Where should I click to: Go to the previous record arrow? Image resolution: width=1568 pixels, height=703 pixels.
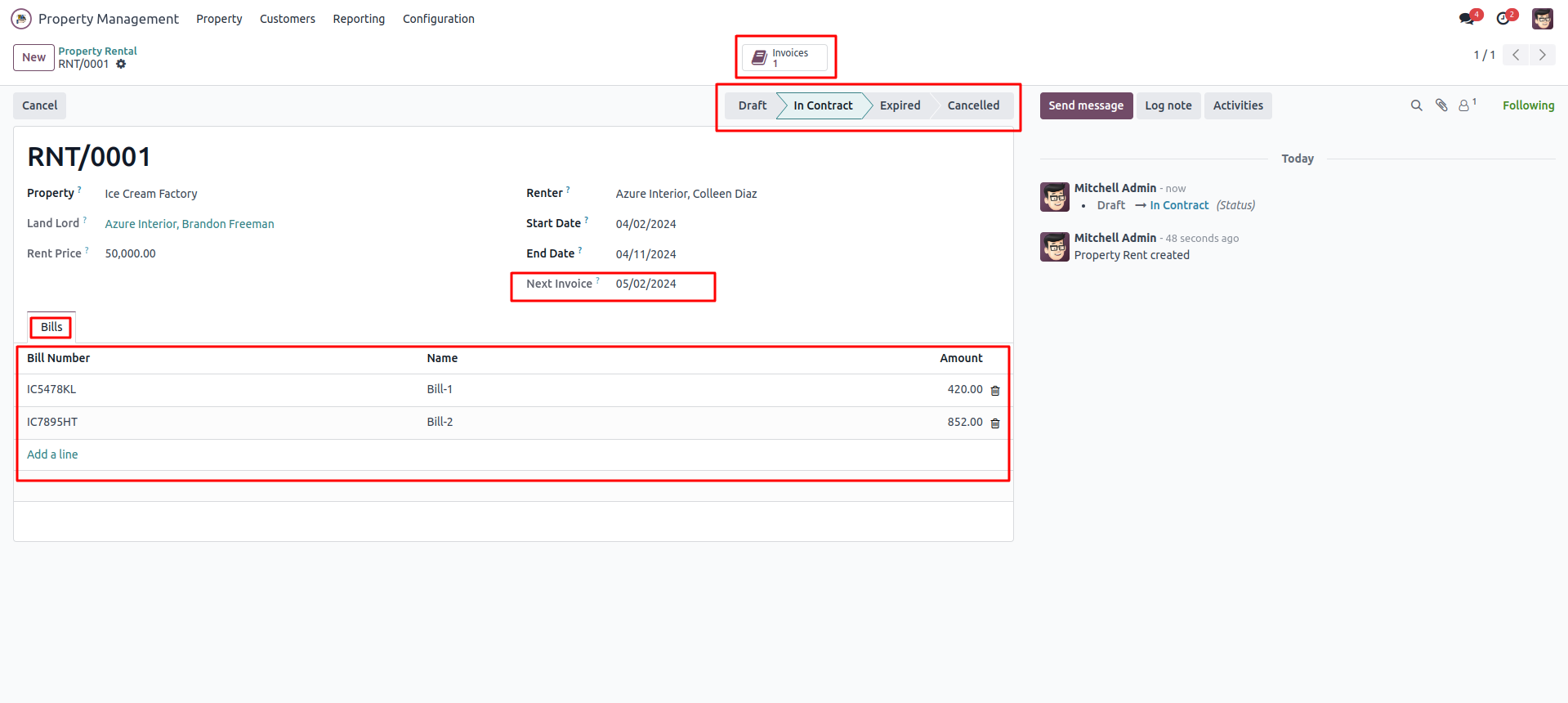tap(1516, 55)
